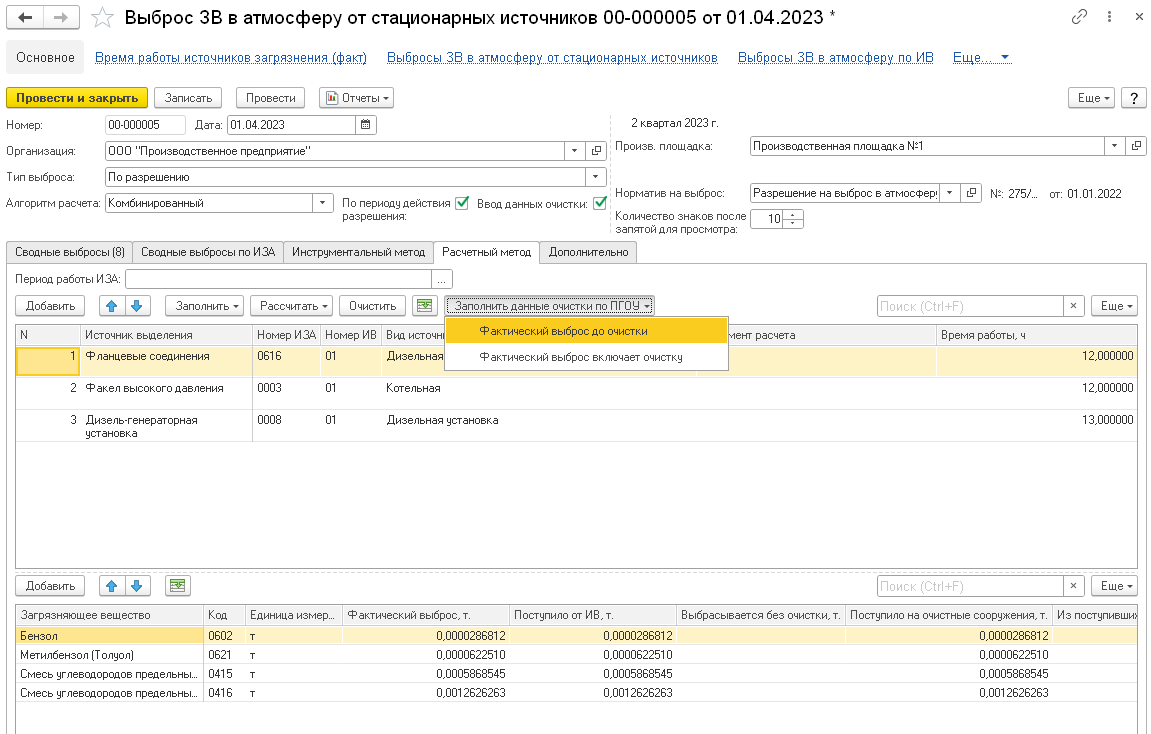
Task: Select Фактический выброс включает очистку menu item
Action: coord(580,356)
